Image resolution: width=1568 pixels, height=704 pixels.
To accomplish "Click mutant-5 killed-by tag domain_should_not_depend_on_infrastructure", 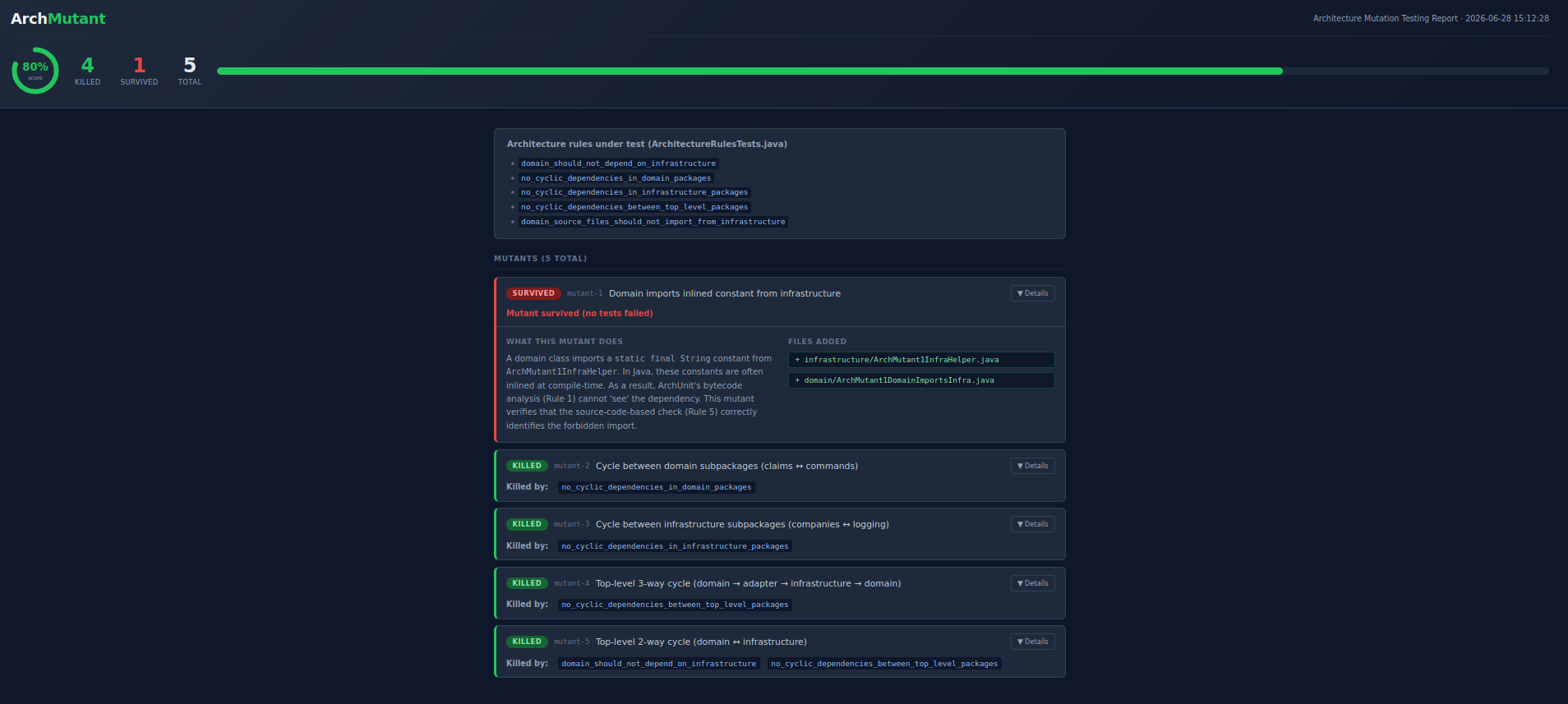I will 659,664.
